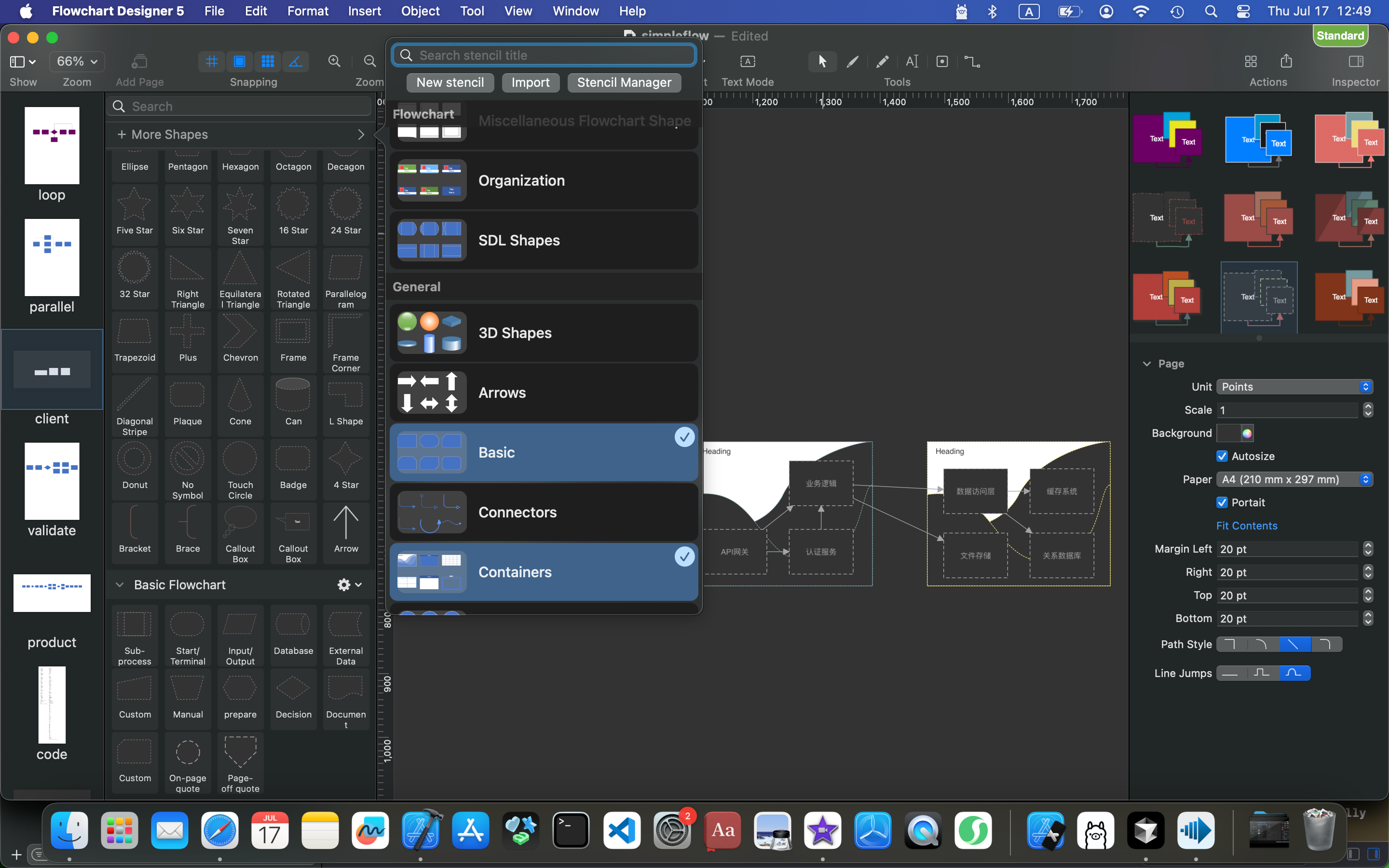Image resolution: width=1389 pixels, height=868 pixels.
Task: Open the Show sidebar dropdown
Action: point(23,61)
